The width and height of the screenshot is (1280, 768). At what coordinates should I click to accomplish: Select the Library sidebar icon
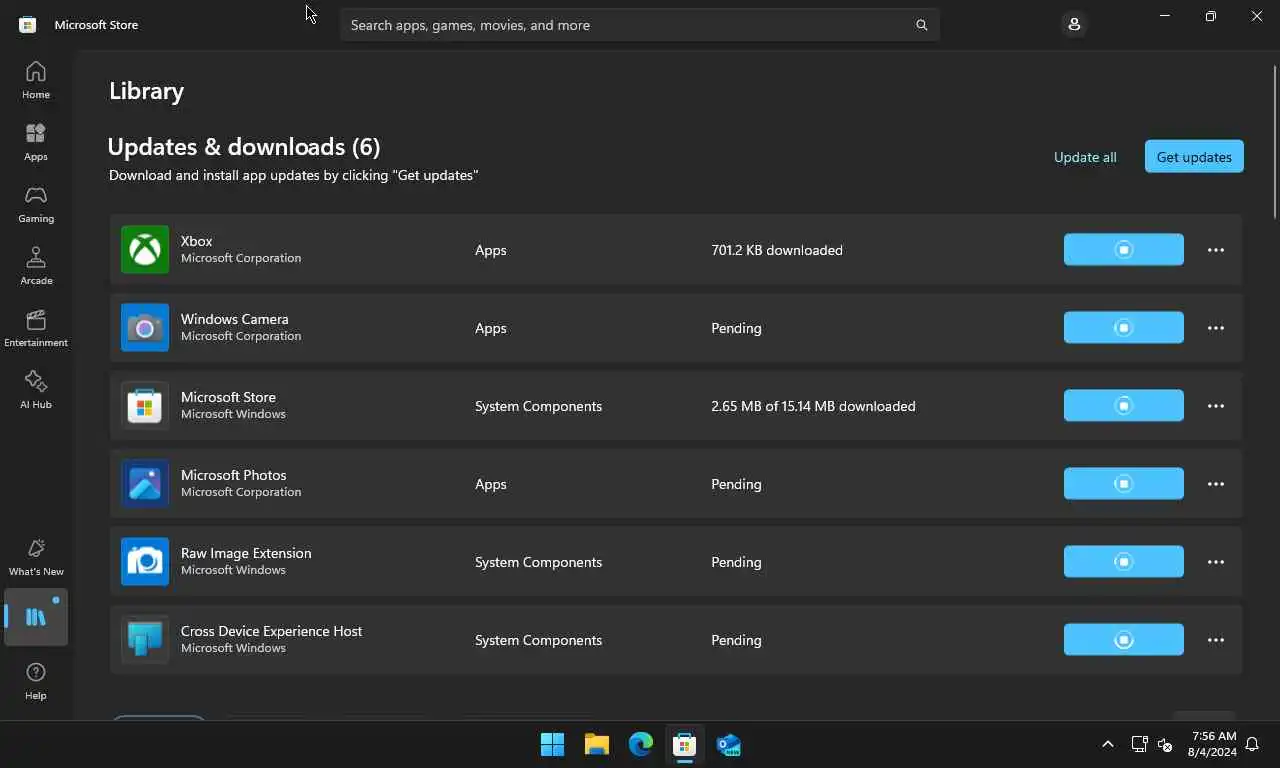coord(36,617)
